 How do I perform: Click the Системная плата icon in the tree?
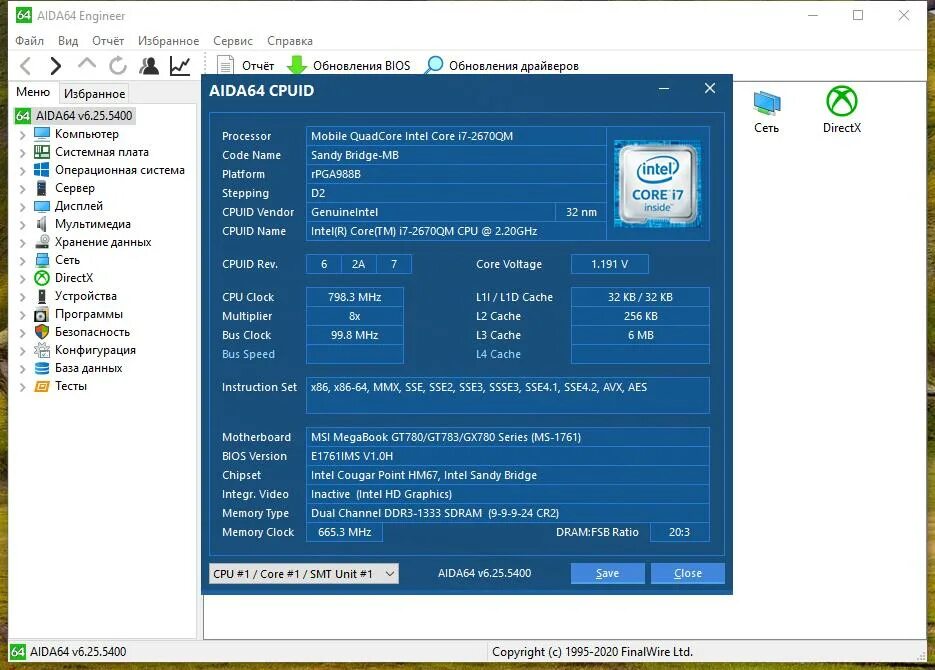(42, 151)
